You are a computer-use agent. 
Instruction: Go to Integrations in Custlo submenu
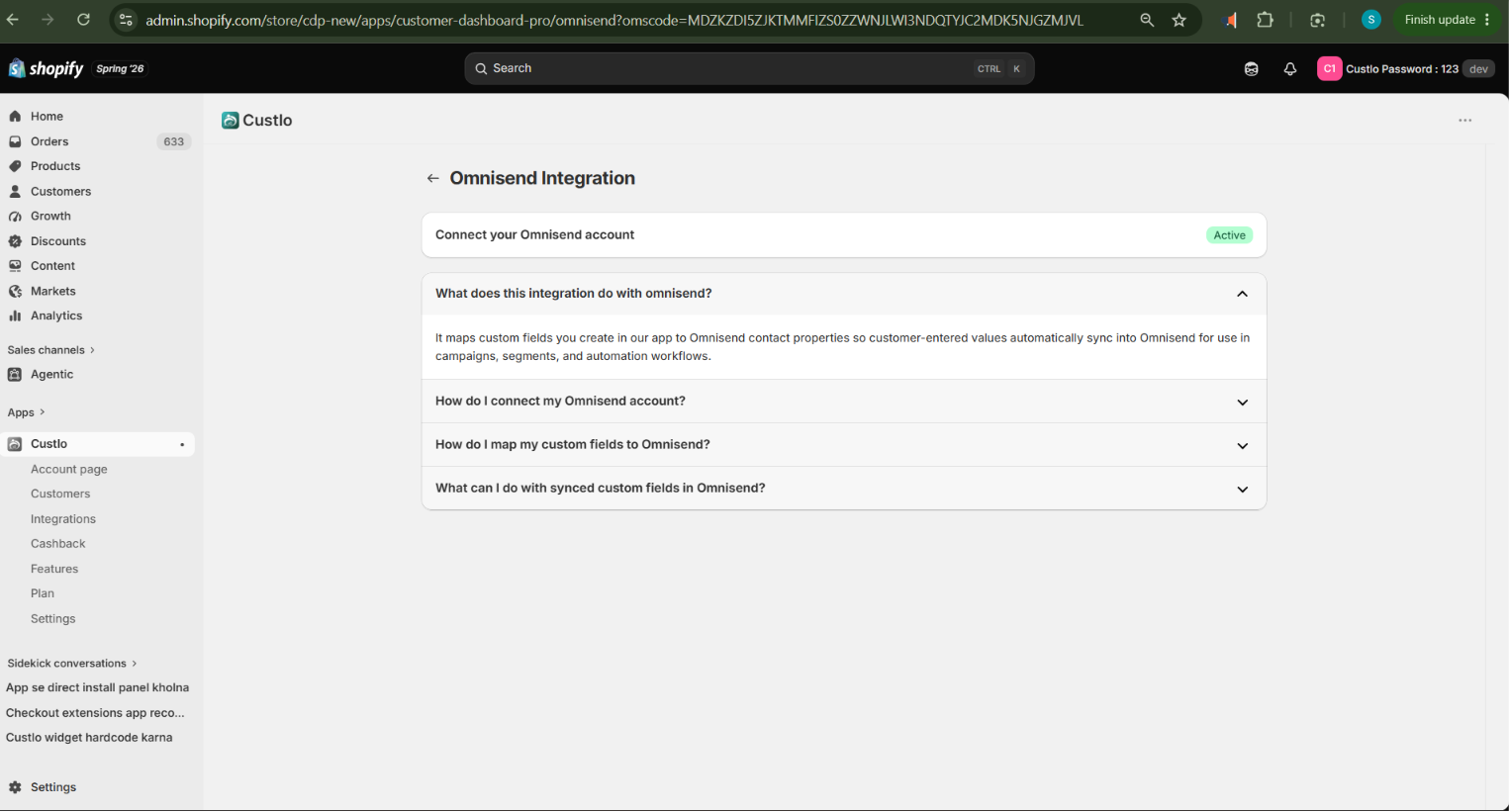click(x=63, y=519)
